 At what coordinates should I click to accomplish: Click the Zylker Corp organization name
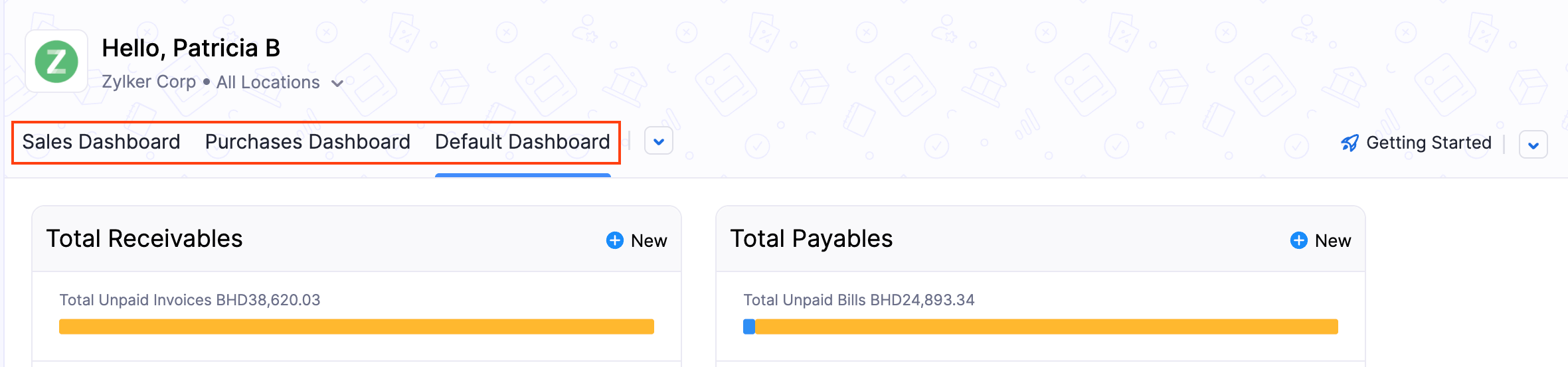coord(149,82)
